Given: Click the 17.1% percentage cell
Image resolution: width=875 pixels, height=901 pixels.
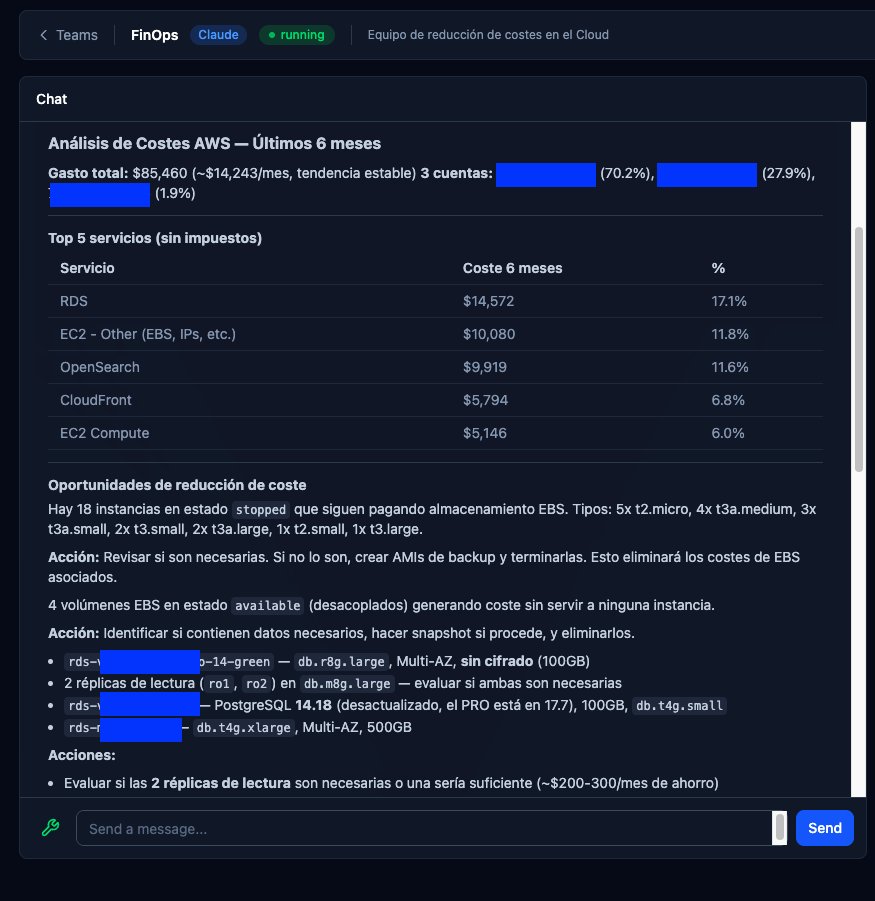Looking at the screenshot, I should click(729, 301).
